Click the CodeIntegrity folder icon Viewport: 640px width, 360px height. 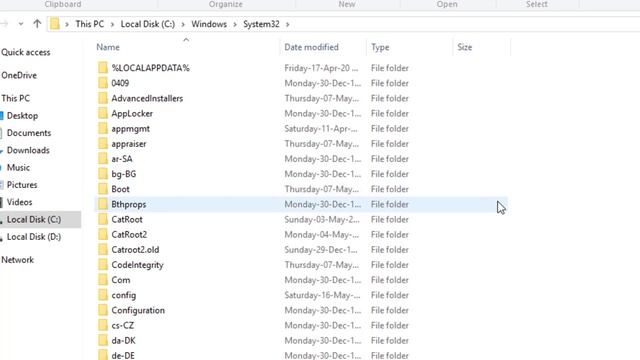click(103, 264)
